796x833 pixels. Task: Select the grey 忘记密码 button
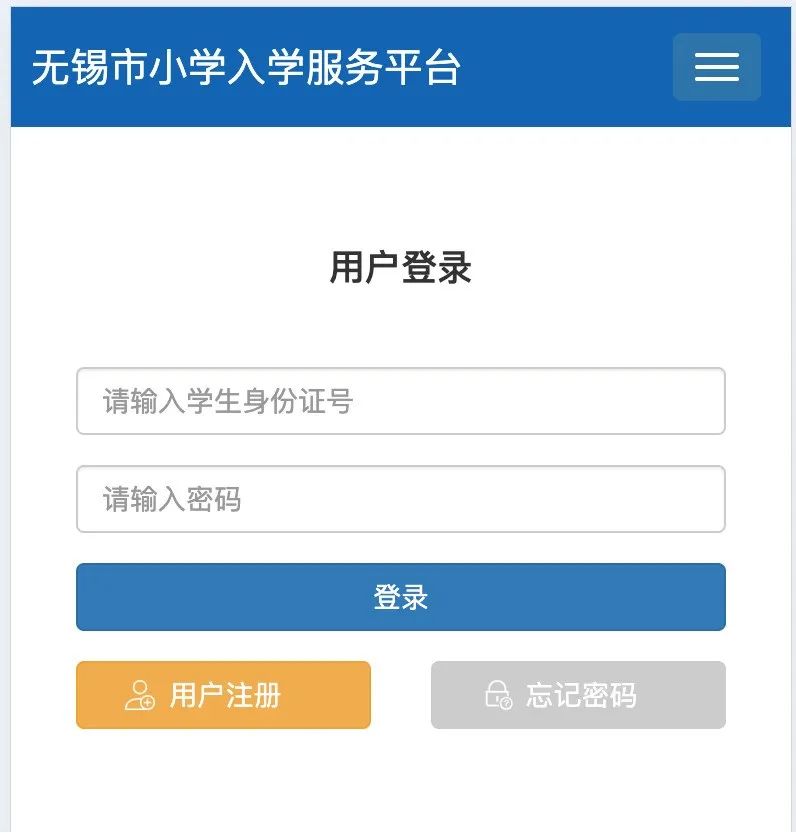[578, 695]
